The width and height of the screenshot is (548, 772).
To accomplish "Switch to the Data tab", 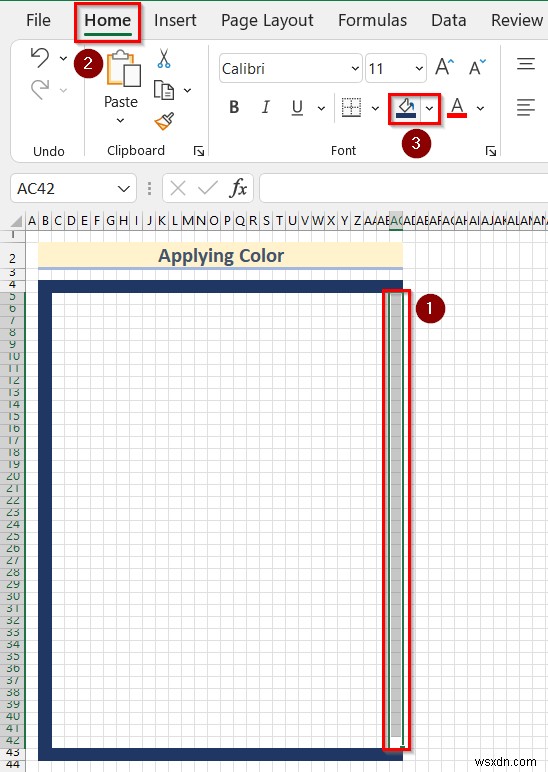I will pos(449,20).
